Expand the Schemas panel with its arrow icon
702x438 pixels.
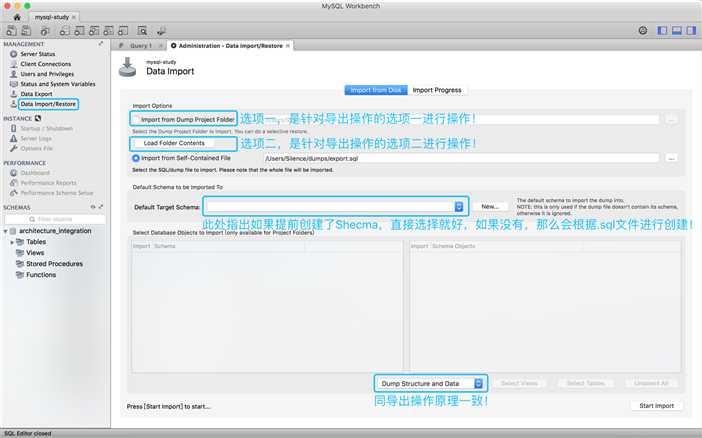(101, 207)
